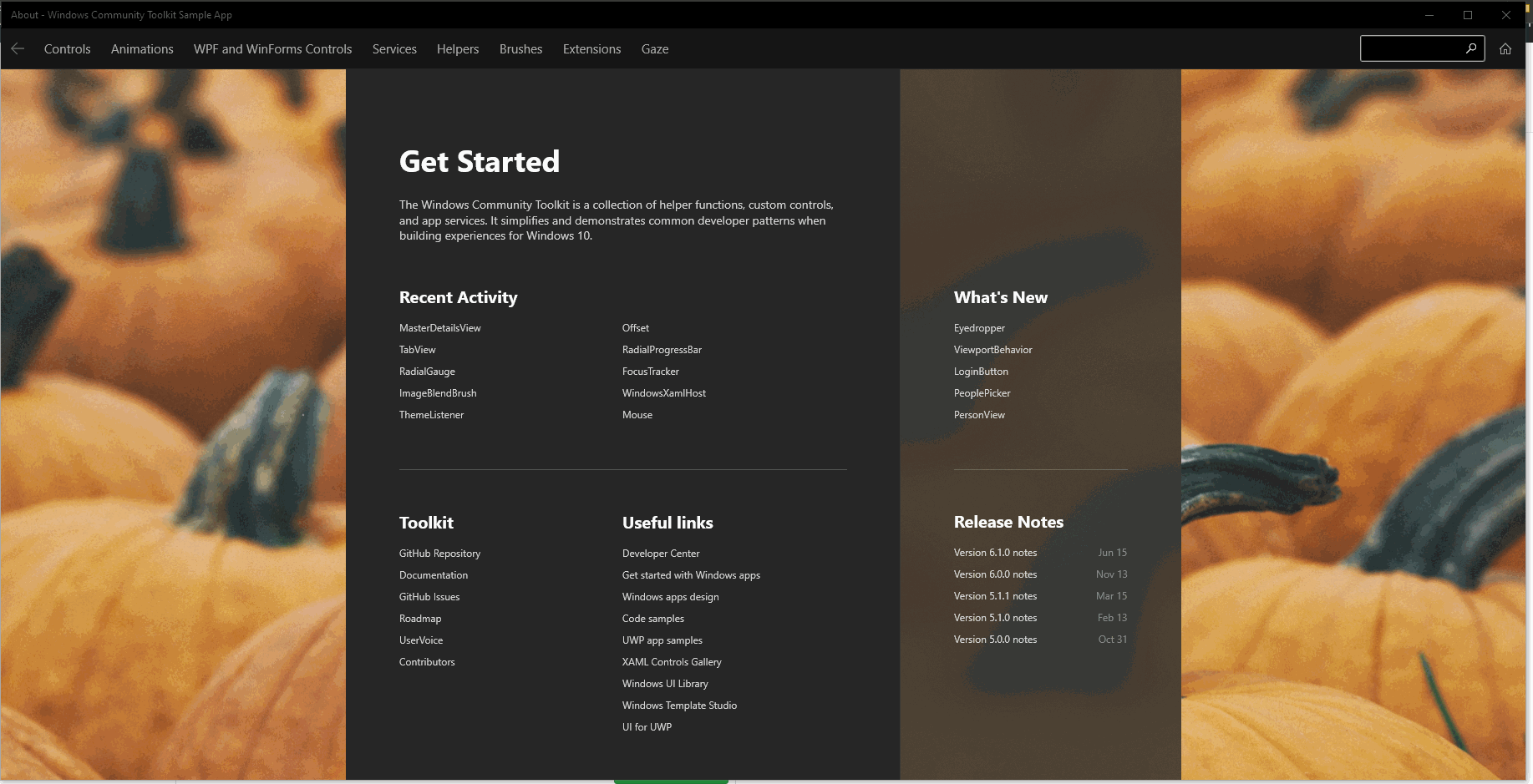Open the Brushes section

point(520,48)
